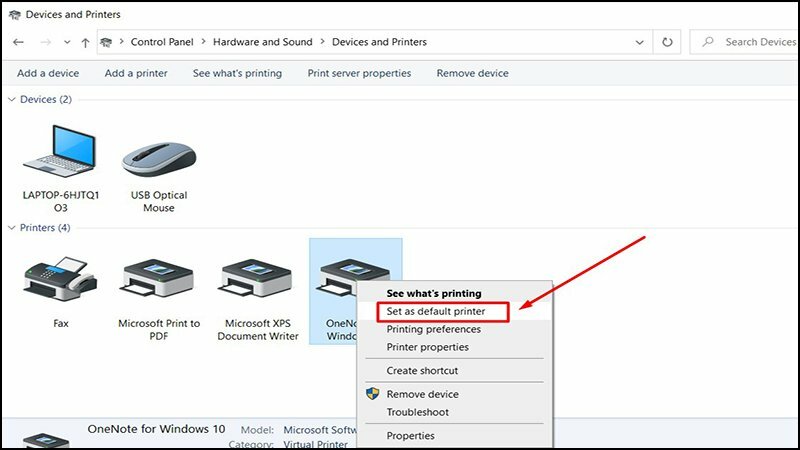Click Remove device in context menu
This screenshot has height=450, width=800.
tap(422, 394)
